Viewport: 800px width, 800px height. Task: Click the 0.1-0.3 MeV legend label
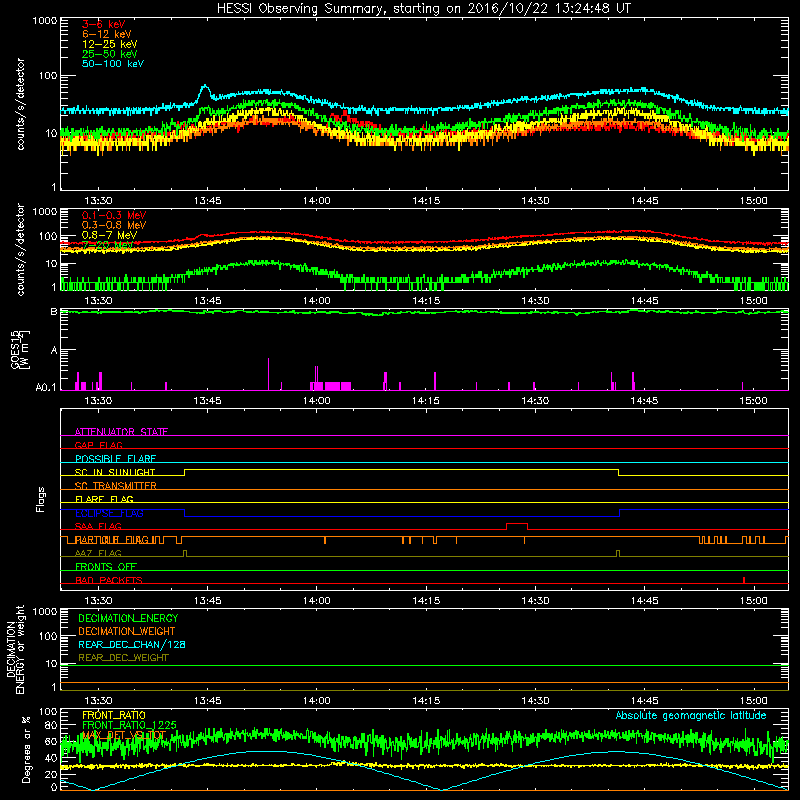(x=114, y=215)
